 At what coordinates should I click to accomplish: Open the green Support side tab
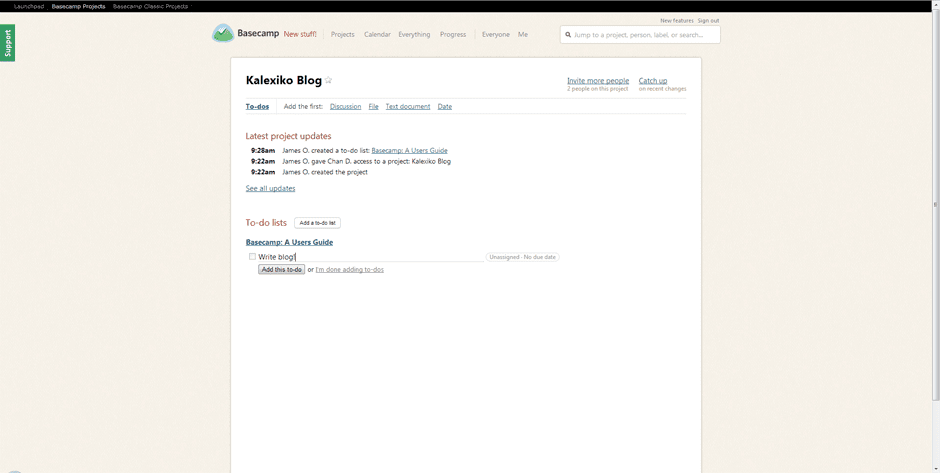pyautogui.click(x=8, y=43)
